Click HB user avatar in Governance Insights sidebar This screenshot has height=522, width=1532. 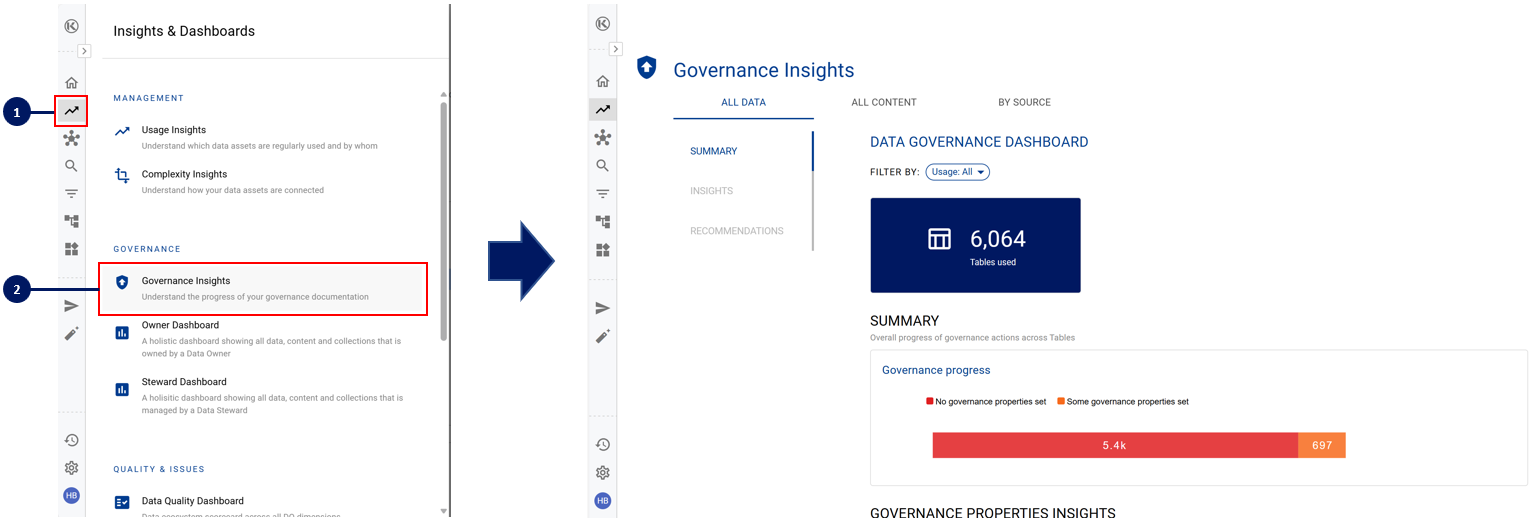coord(602,501)
